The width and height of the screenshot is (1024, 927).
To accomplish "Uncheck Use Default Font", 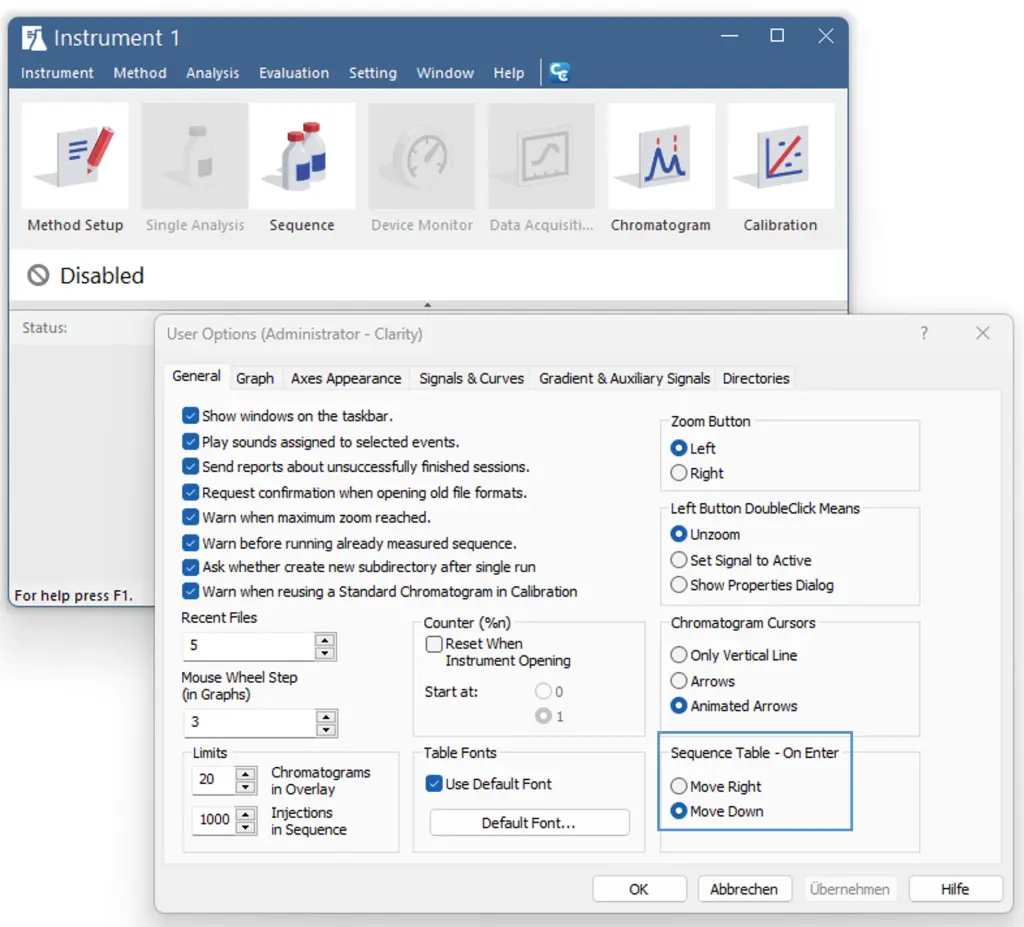I will click(x=434, y=784).
